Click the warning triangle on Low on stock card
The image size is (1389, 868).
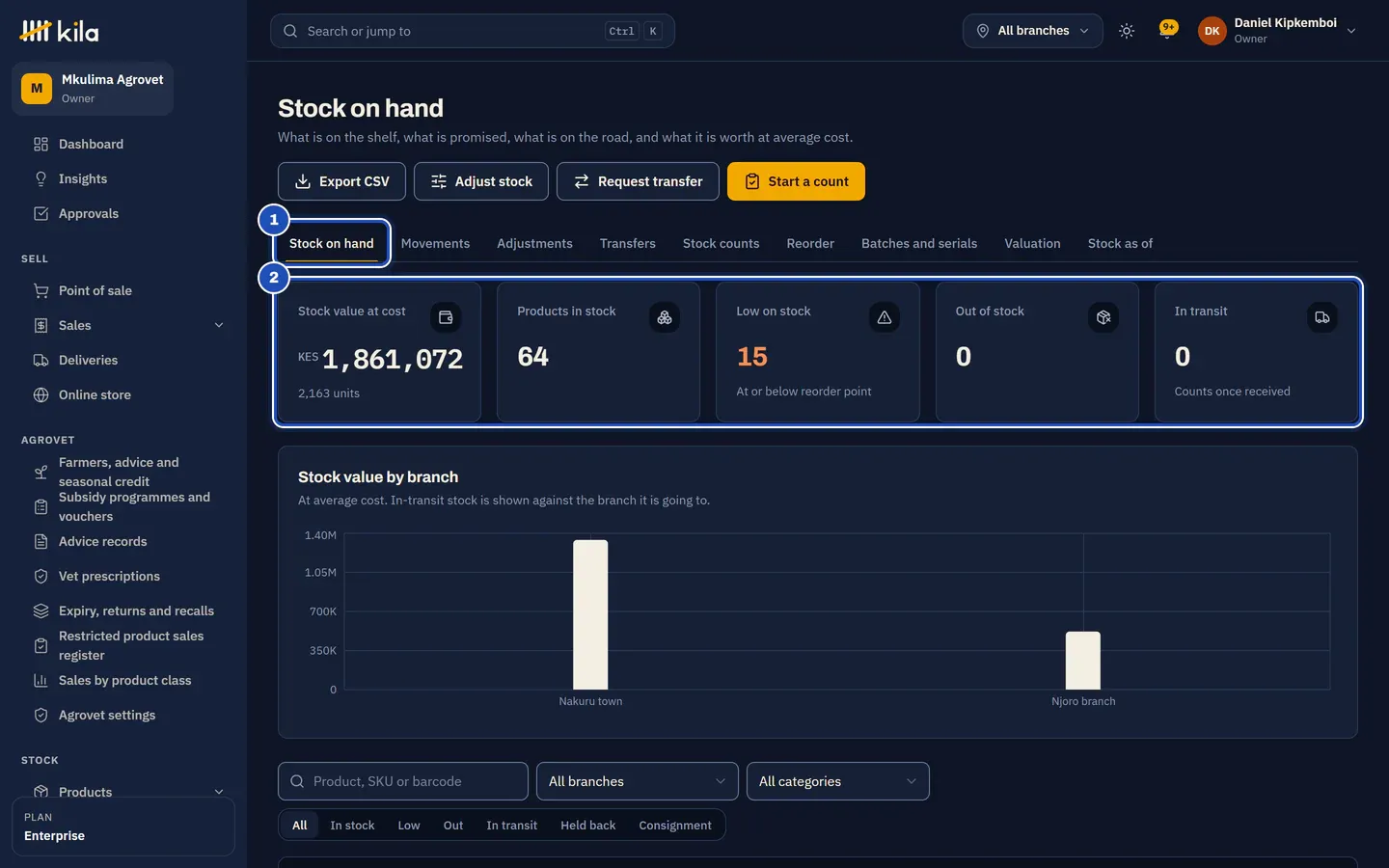coord(884,317)
